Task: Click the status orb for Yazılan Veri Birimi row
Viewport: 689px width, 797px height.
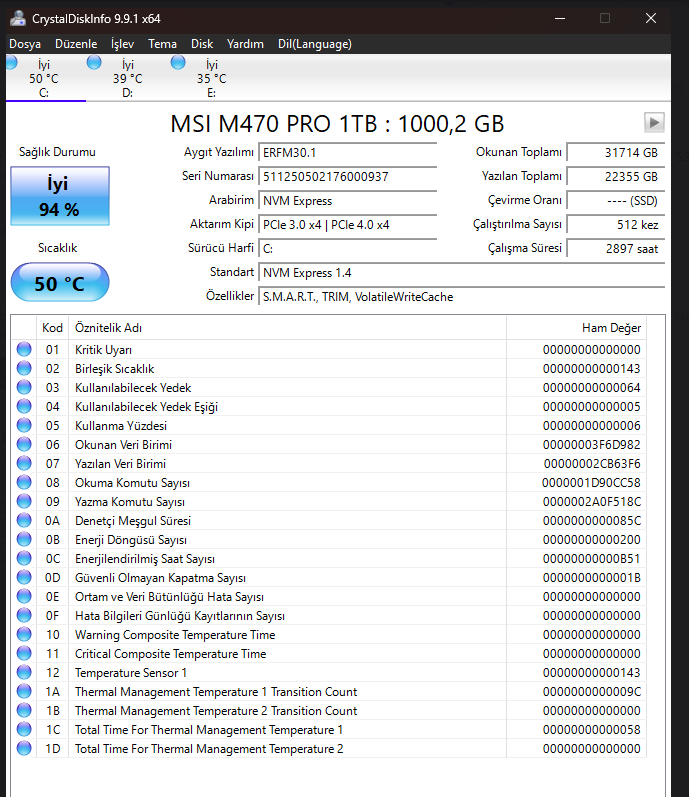Action: [x=24, y=463]
